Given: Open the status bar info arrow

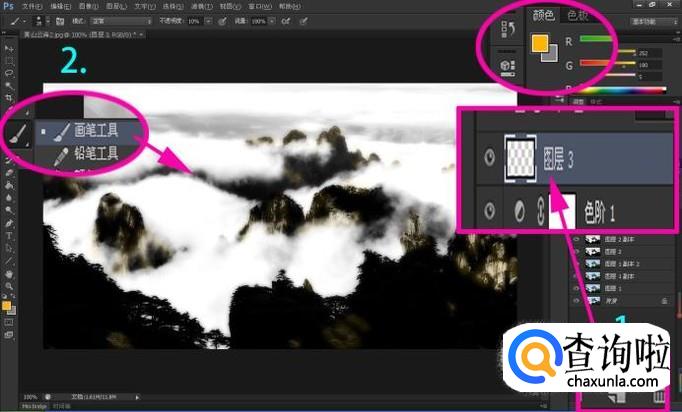Looking at the screenshot, I should tap(137, 397).
